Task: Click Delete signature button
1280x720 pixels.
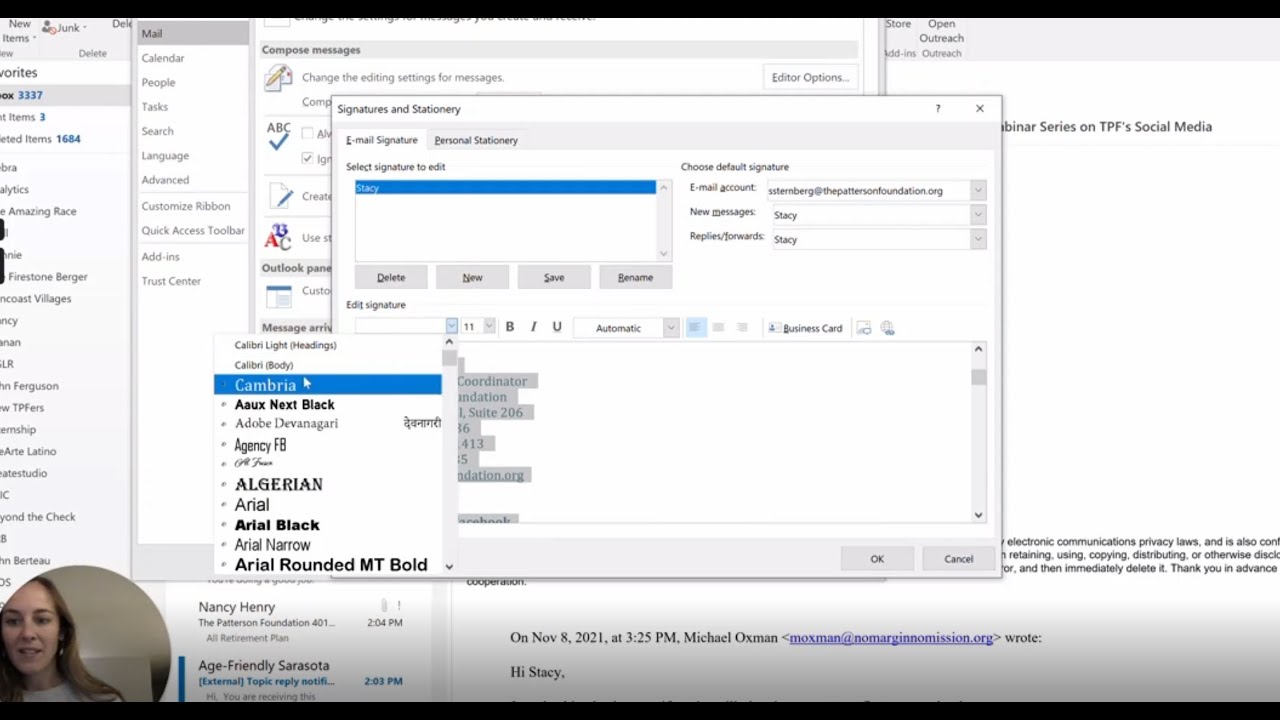Action: point(391,277)
